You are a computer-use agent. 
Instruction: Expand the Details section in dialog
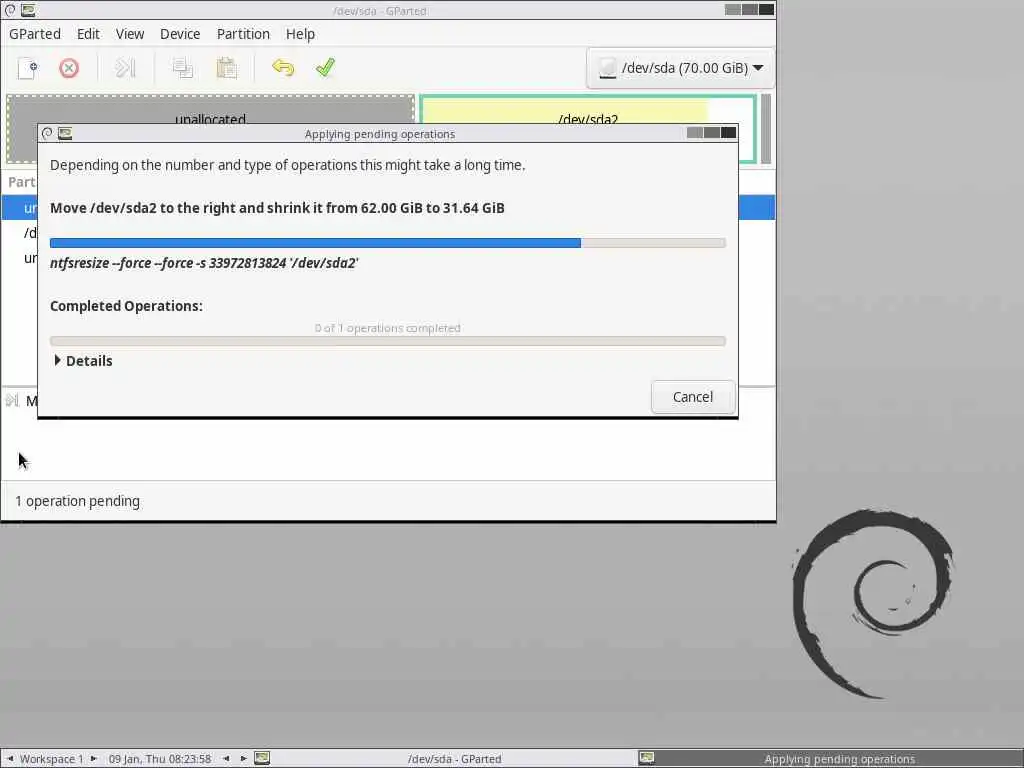(x=84, y=360)
